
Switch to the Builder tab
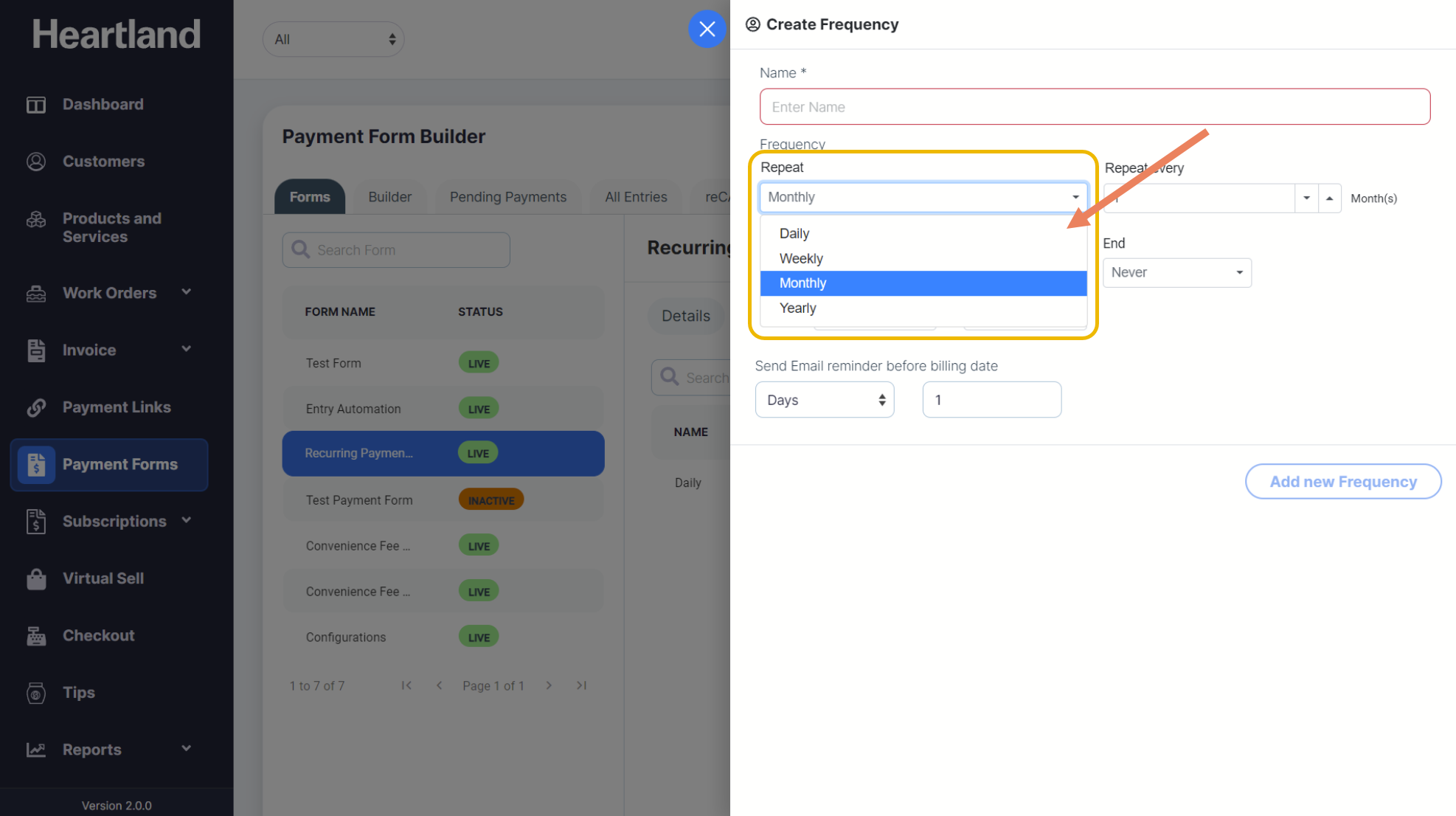[389, 197]
